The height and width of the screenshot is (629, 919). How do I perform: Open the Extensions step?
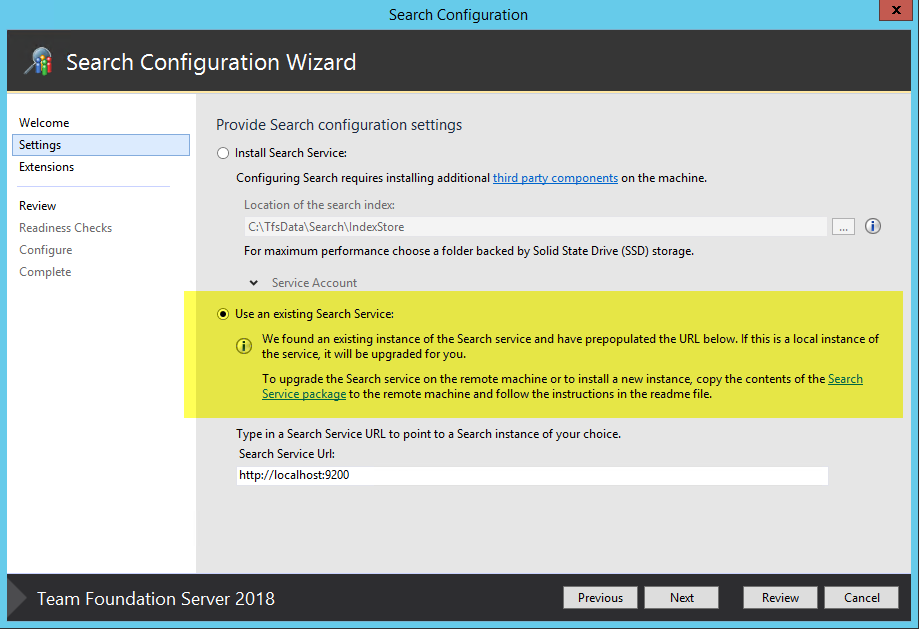point(46,167)
